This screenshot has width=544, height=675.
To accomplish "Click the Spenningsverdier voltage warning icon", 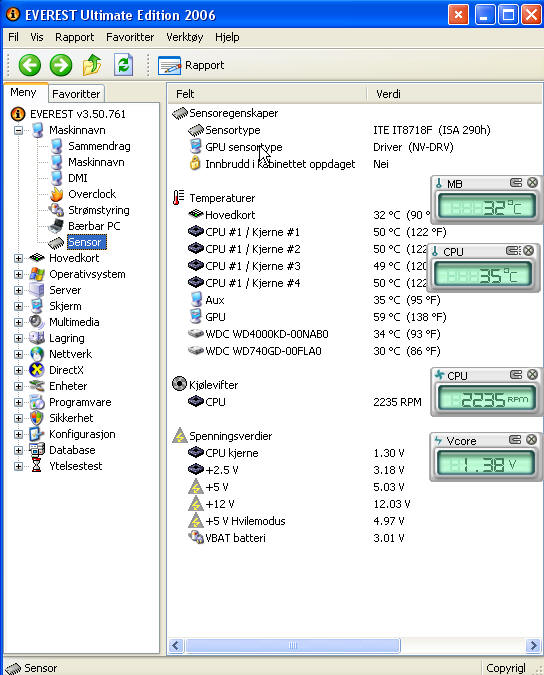I will point(179,436).
